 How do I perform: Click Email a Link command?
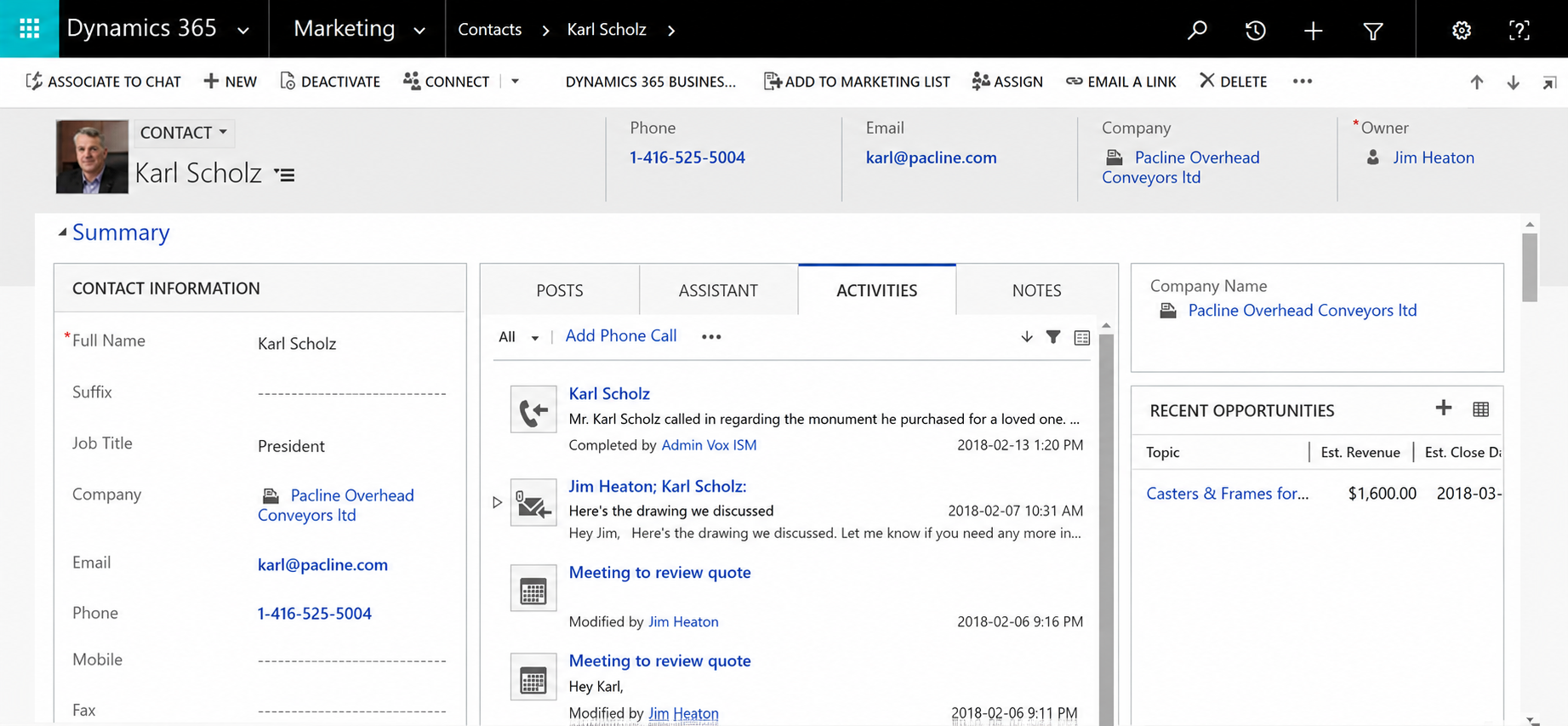pyautogui.click(x=1121, y=82)
